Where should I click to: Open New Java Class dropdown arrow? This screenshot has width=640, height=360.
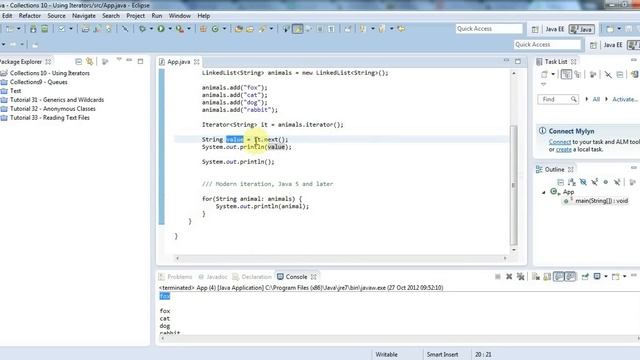[224, 29]
